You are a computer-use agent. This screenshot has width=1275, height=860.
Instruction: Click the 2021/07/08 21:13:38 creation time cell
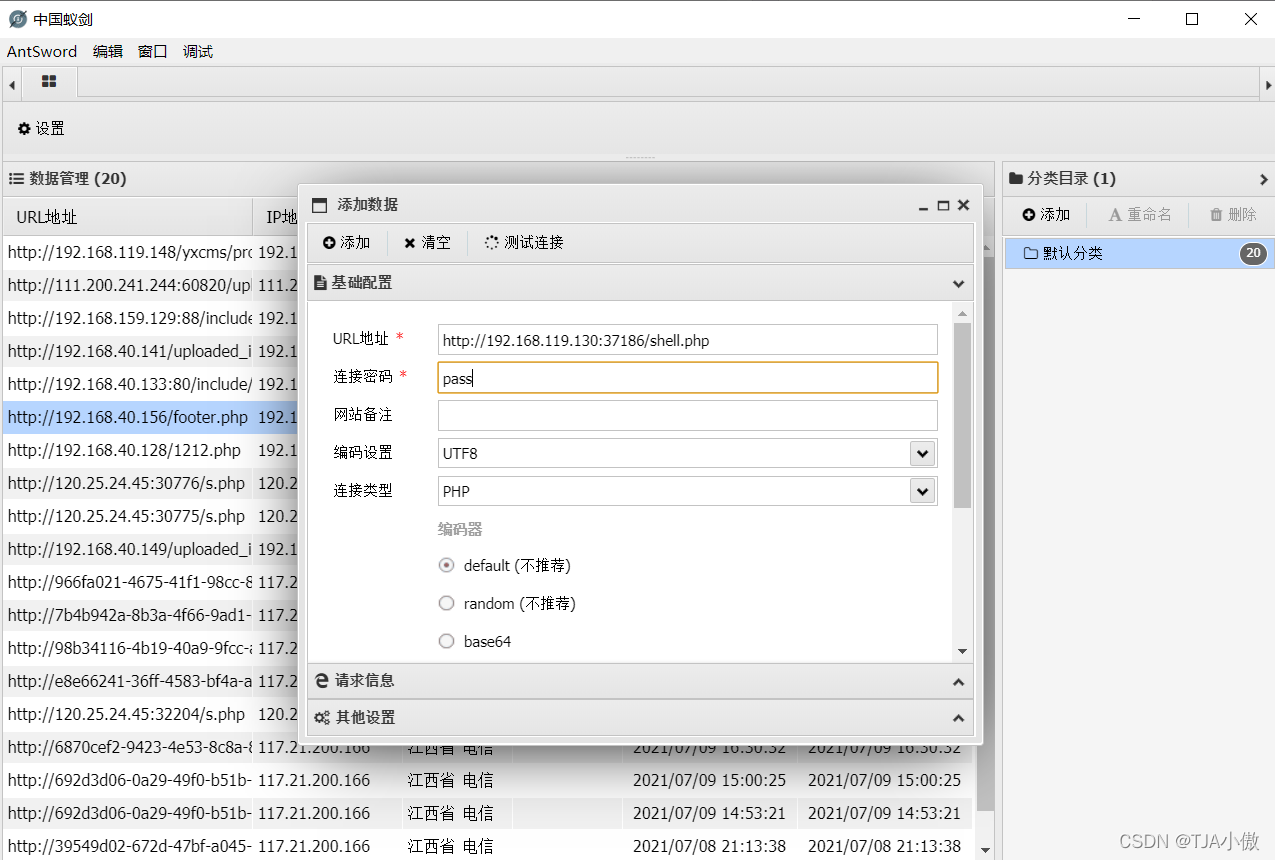[709, 846]
